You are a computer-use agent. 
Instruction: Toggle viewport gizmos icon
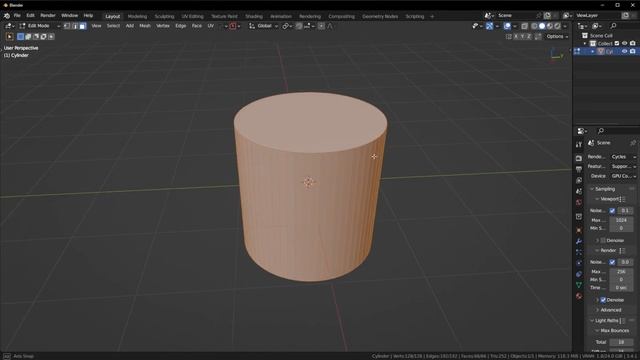click(489, 26)
